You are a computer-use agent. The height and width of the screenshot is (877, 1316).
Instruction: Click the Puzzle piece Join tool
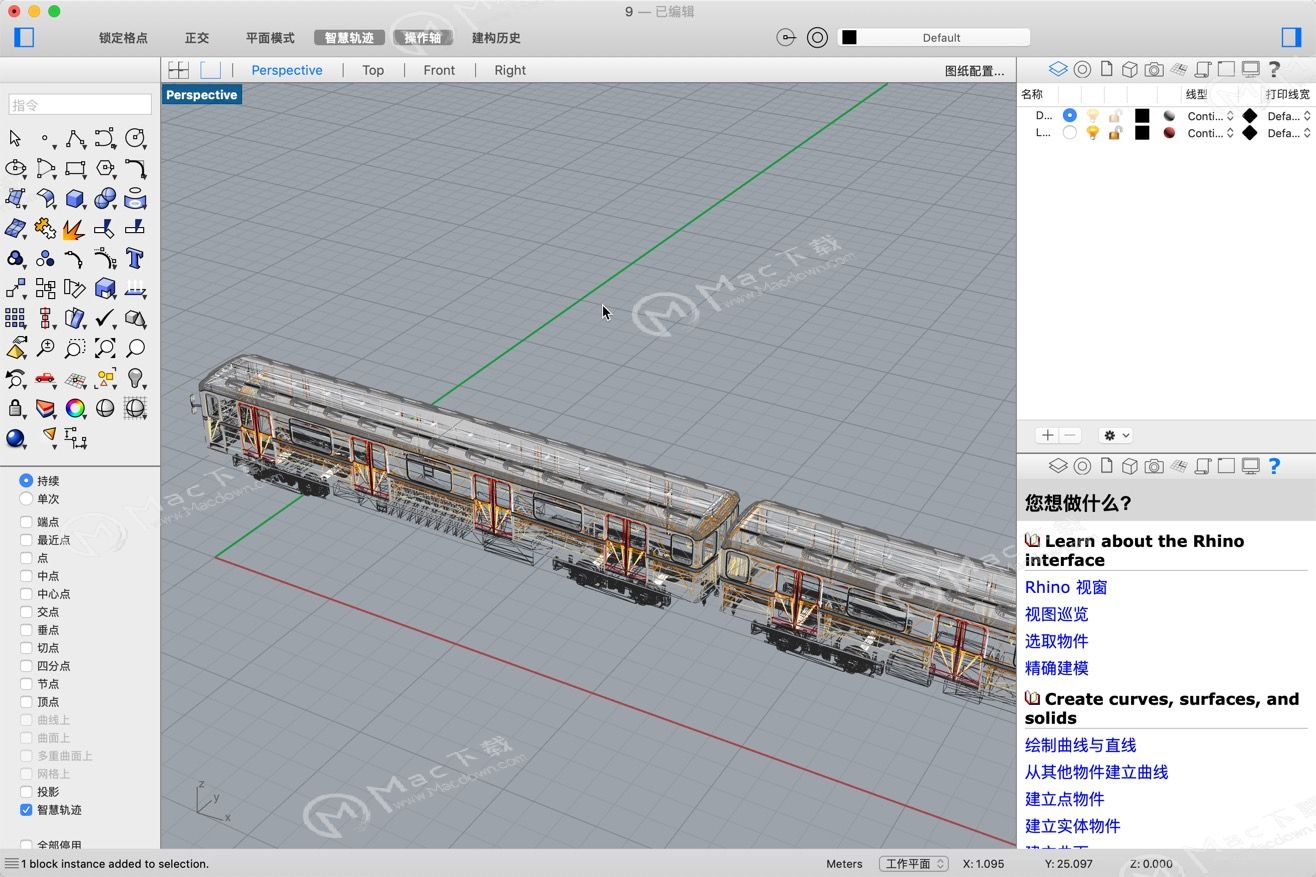coord(45,229)
